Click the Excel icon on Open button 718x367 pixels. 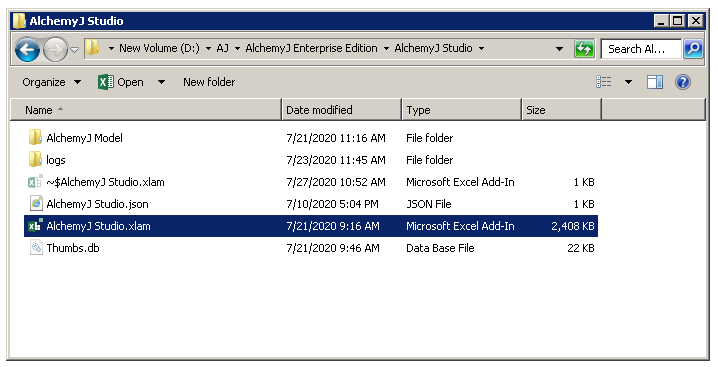coord(106,82)
